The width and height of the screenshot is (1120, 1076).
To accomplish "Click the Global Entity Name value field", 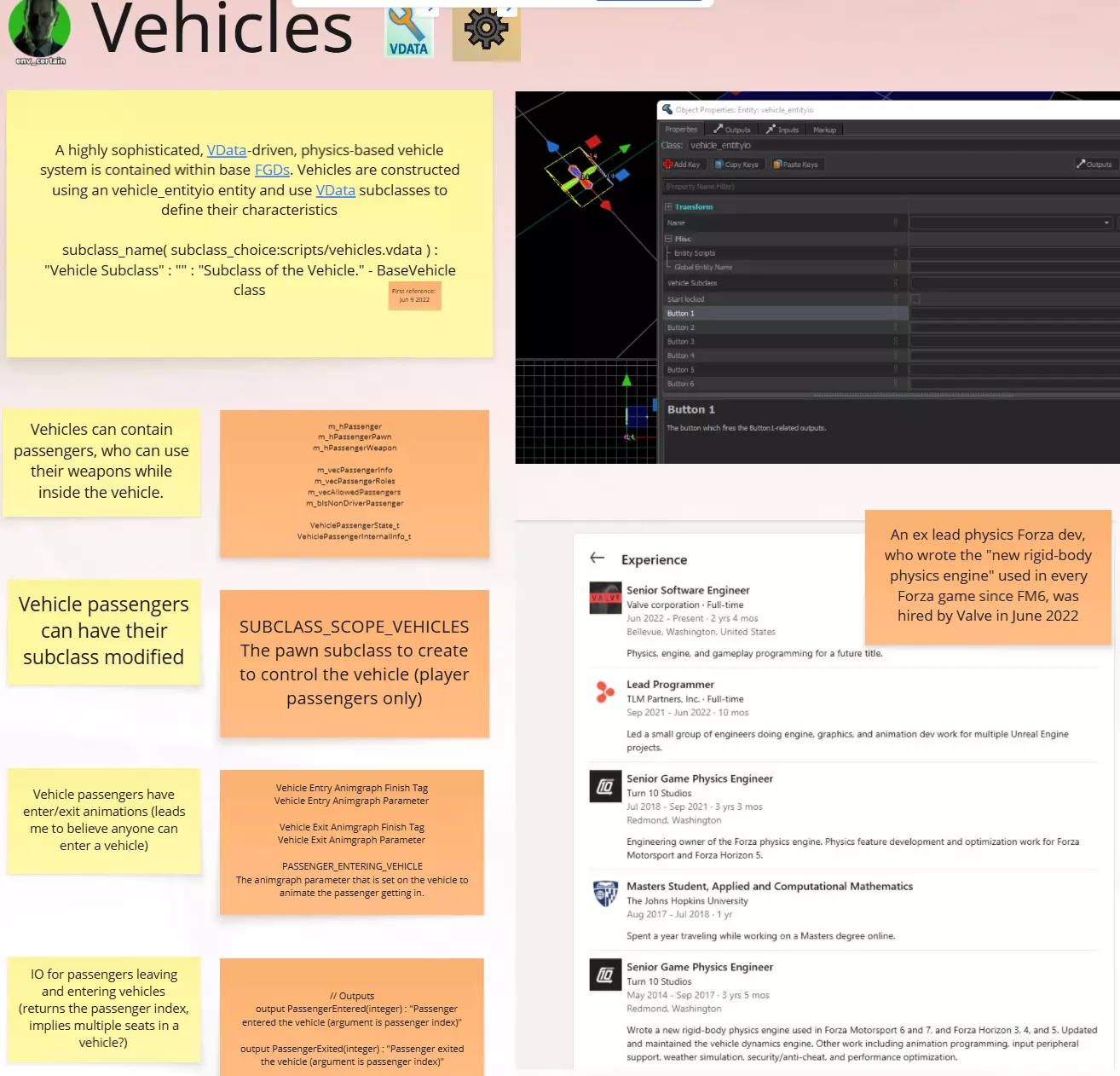I will [1014, 267].
